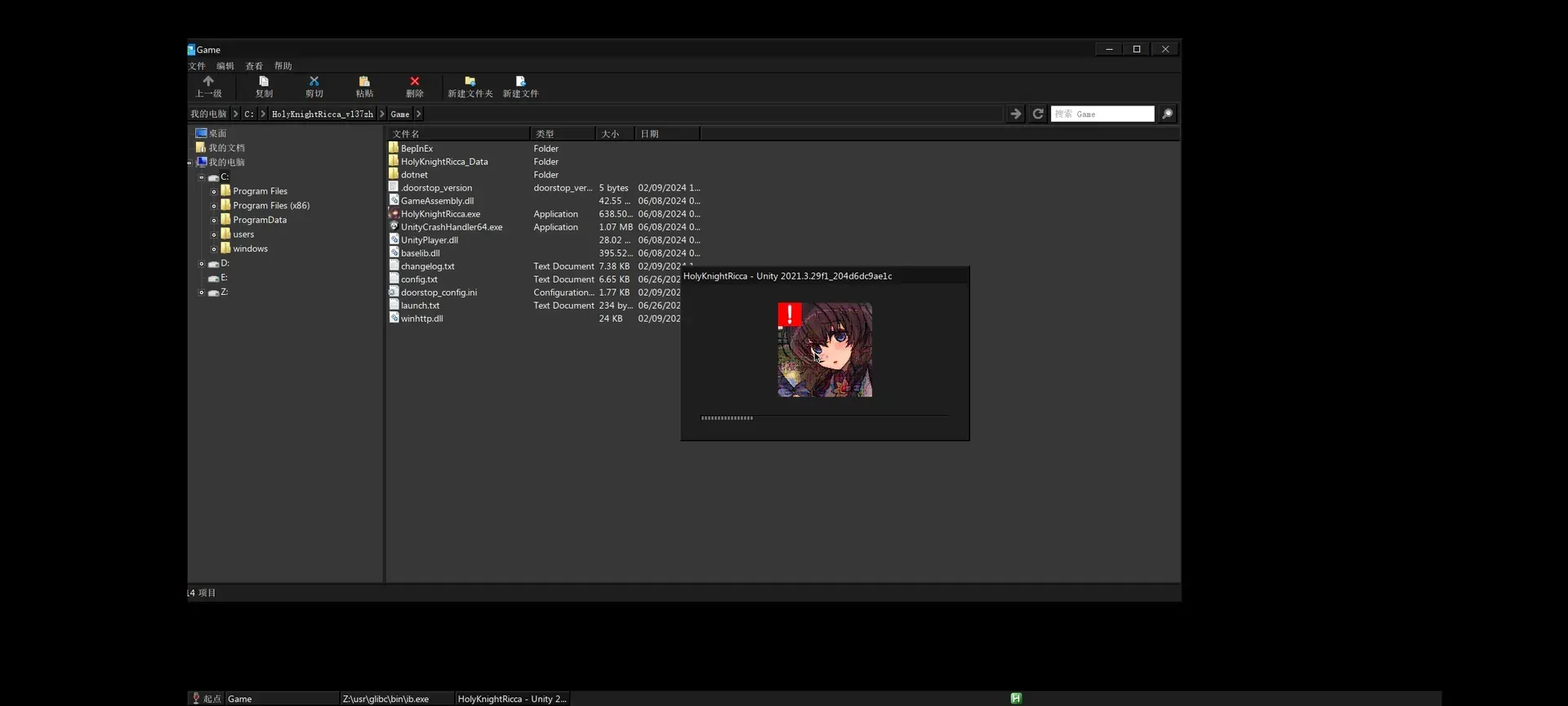The width and height of the screenshot is (1568, 706).
Task: Open the 文件 menu
Action: tap(198, 66)
